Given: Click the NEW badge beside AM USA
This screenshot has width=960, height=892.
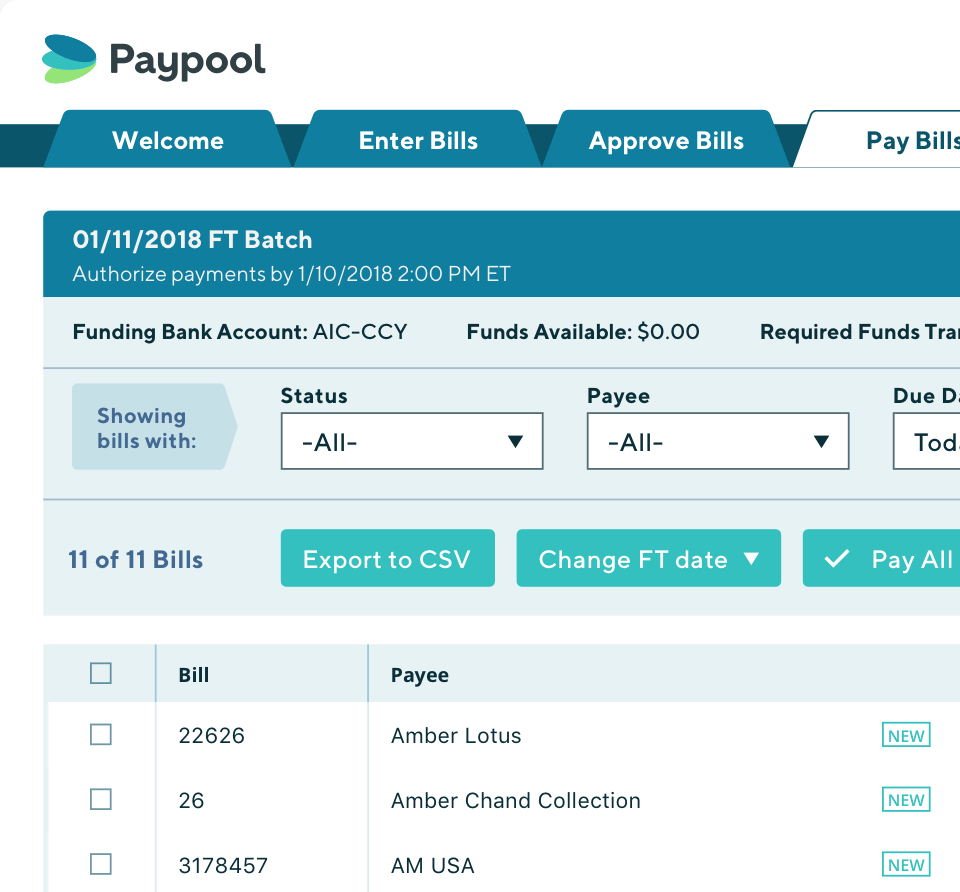Looking at the screenshot, I should pos(905,864).
